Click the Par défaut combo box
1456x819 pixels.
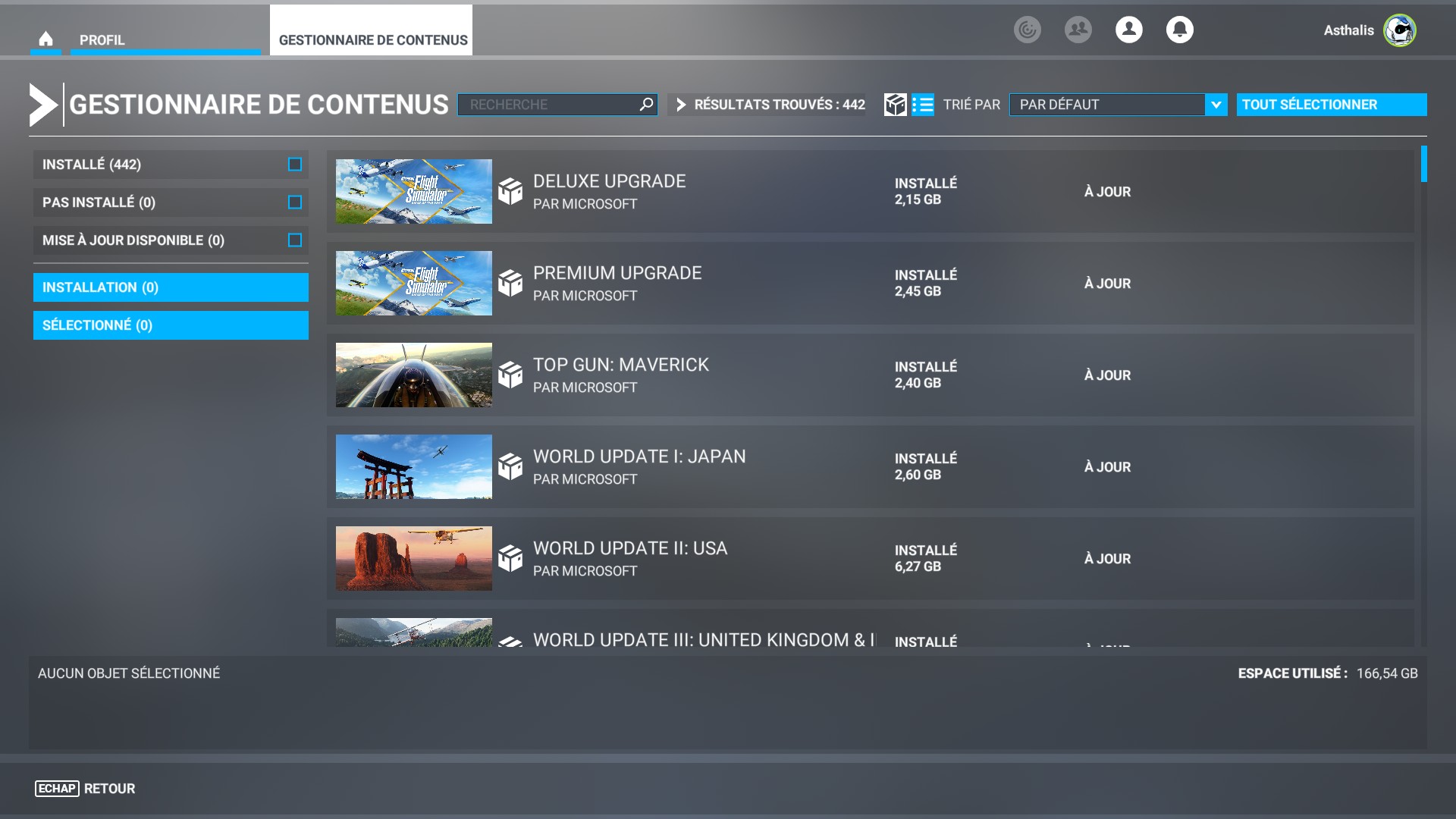coord(1107,105)
